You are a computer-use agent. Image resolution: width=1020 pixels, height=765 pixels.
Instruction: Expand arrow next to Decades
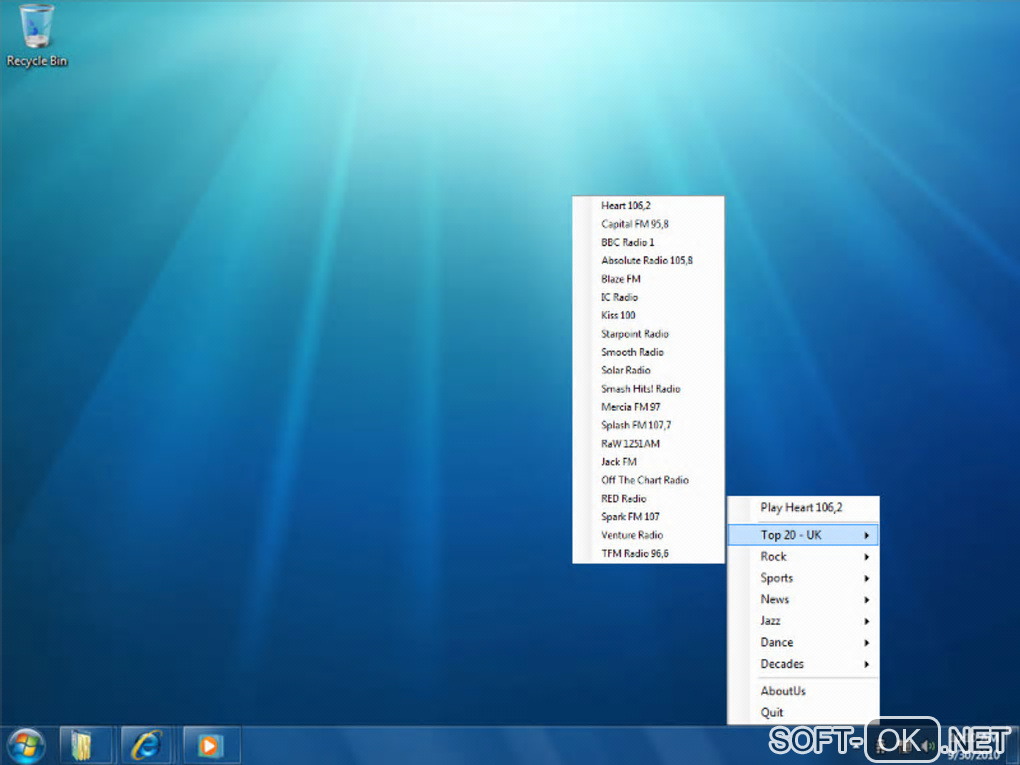[x=866, y=664]
